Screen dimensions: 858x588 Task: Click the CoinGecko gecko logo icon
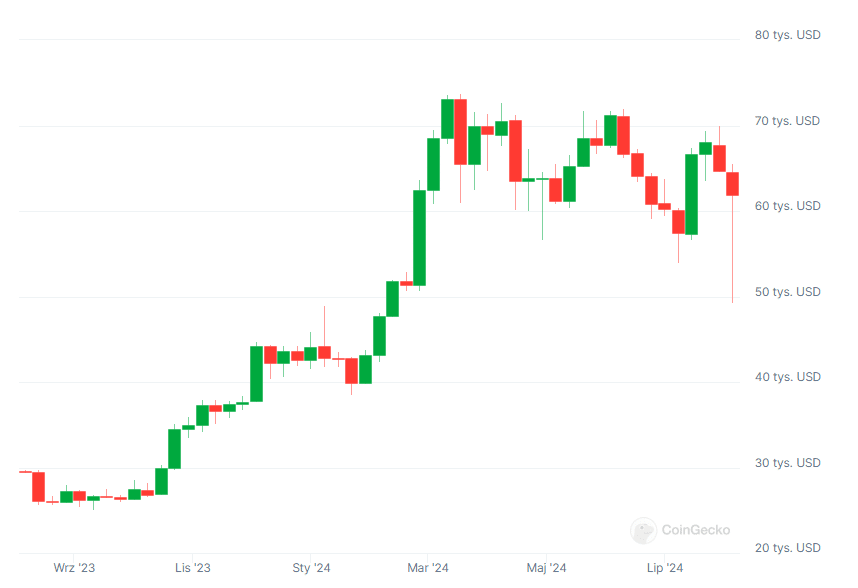pos(644,531)
